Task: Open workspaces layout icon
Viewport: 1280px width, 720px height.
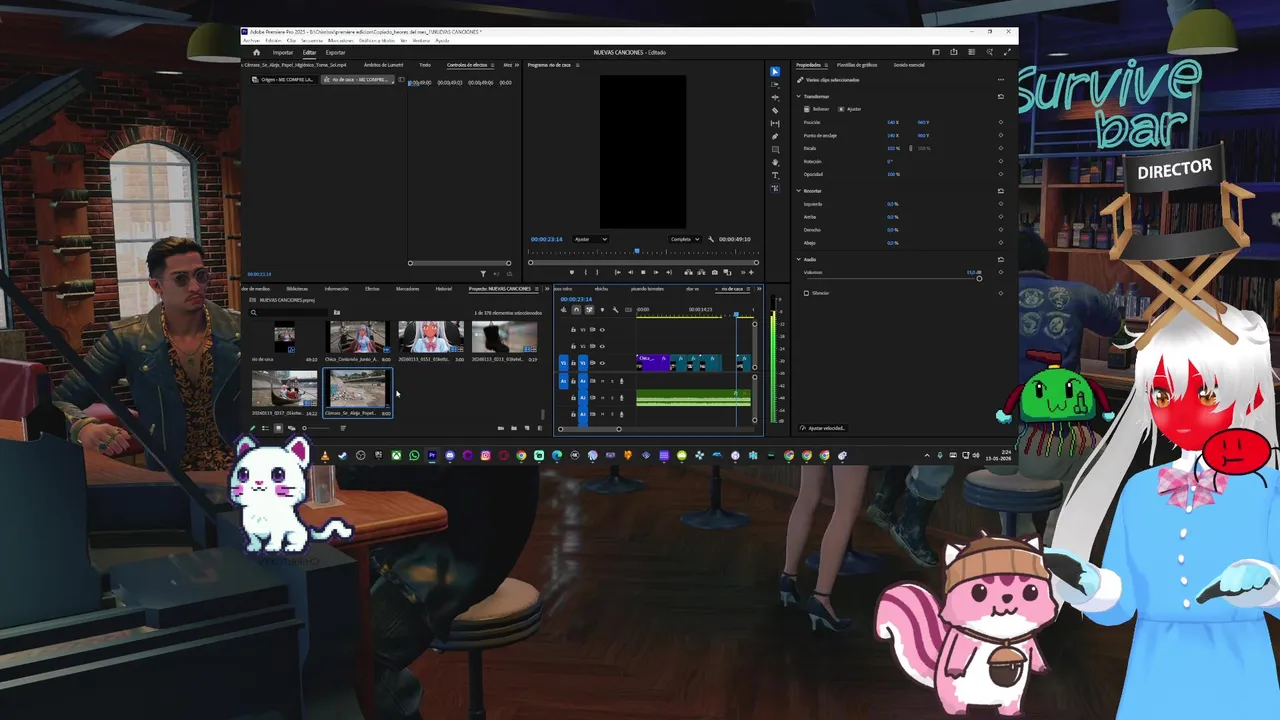Action: pyautogui.click(x=936, y=52)
